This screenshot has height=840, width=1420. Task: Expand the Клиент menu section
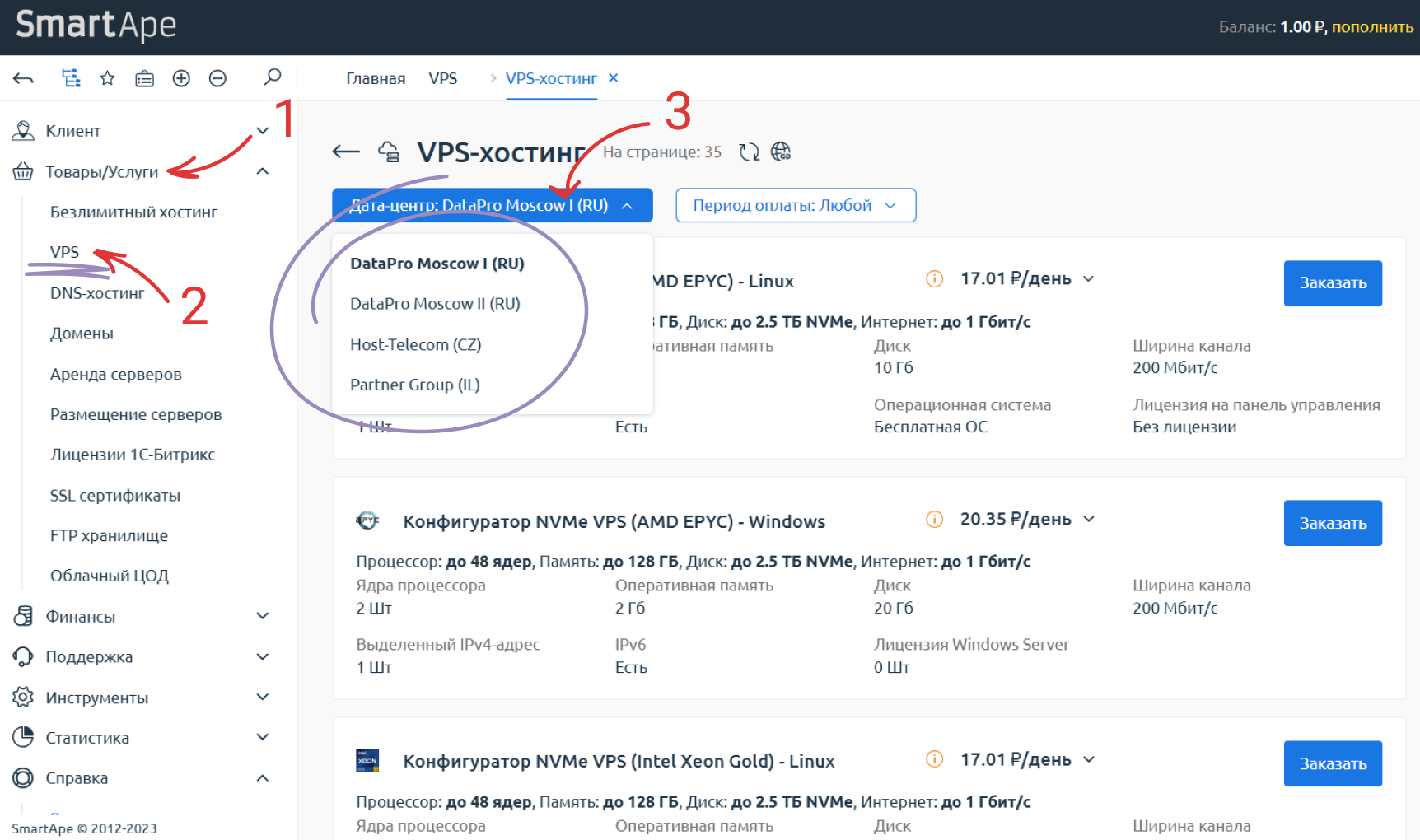tap(263, 130)
